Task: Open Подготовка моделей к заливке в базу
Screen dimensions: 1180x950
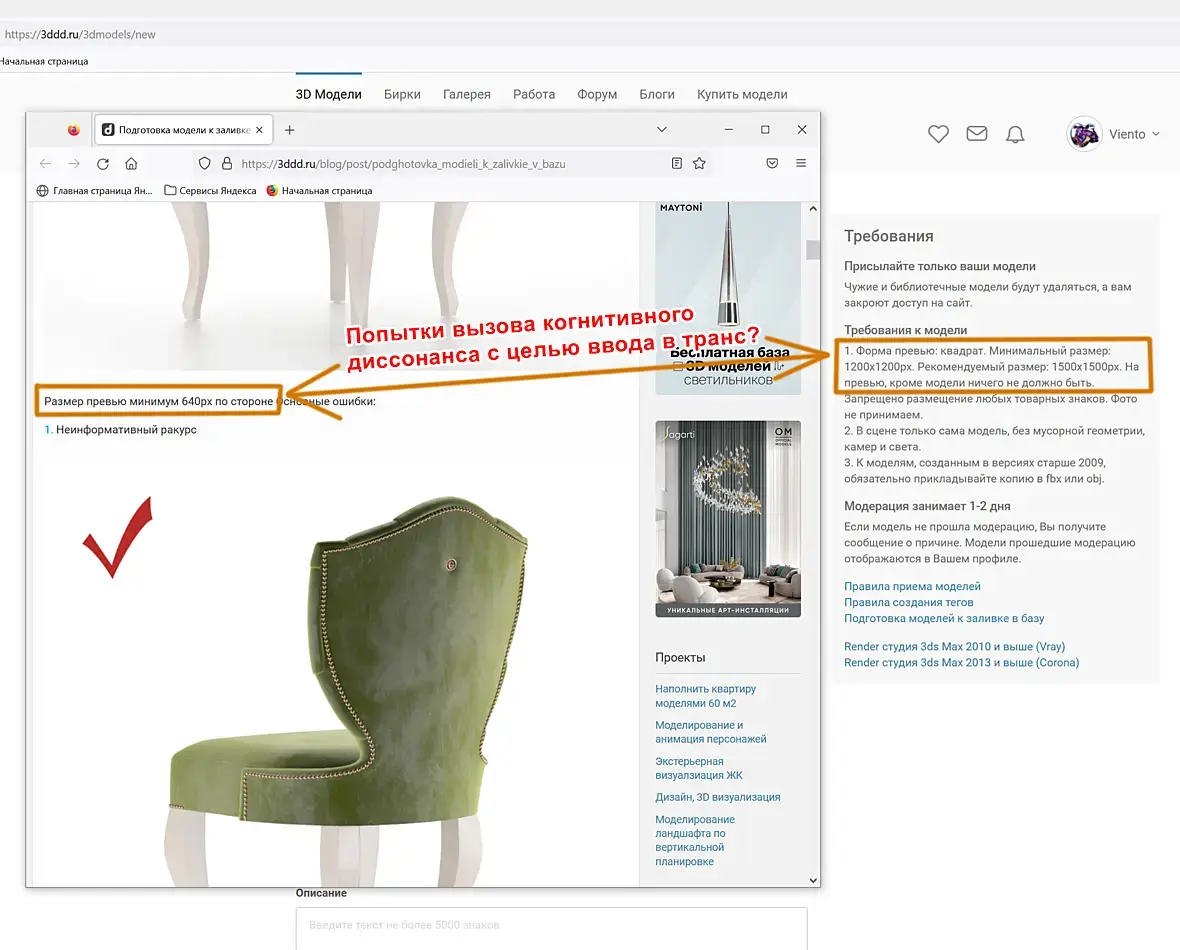Action: coord(944,618)
